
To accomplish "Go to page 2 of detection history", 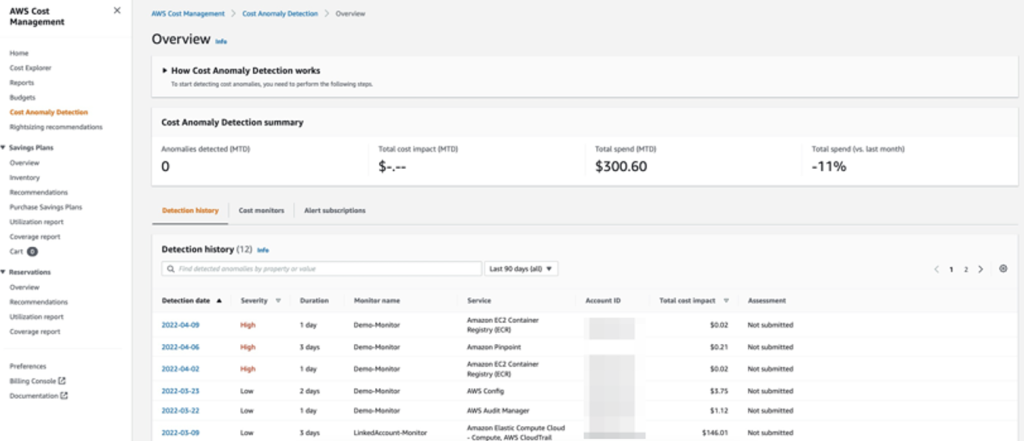I will [966, 269].
